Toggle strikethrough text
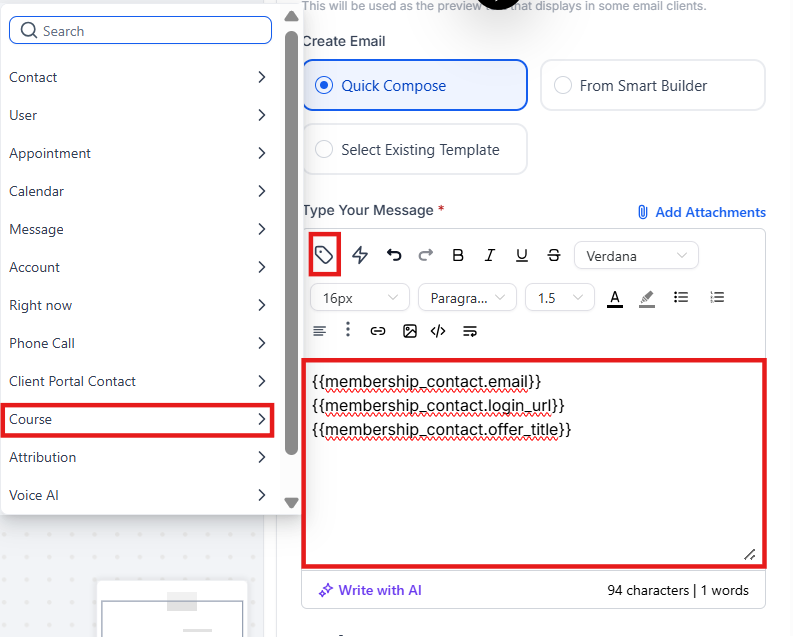793x637 pixels. [554, 255]
